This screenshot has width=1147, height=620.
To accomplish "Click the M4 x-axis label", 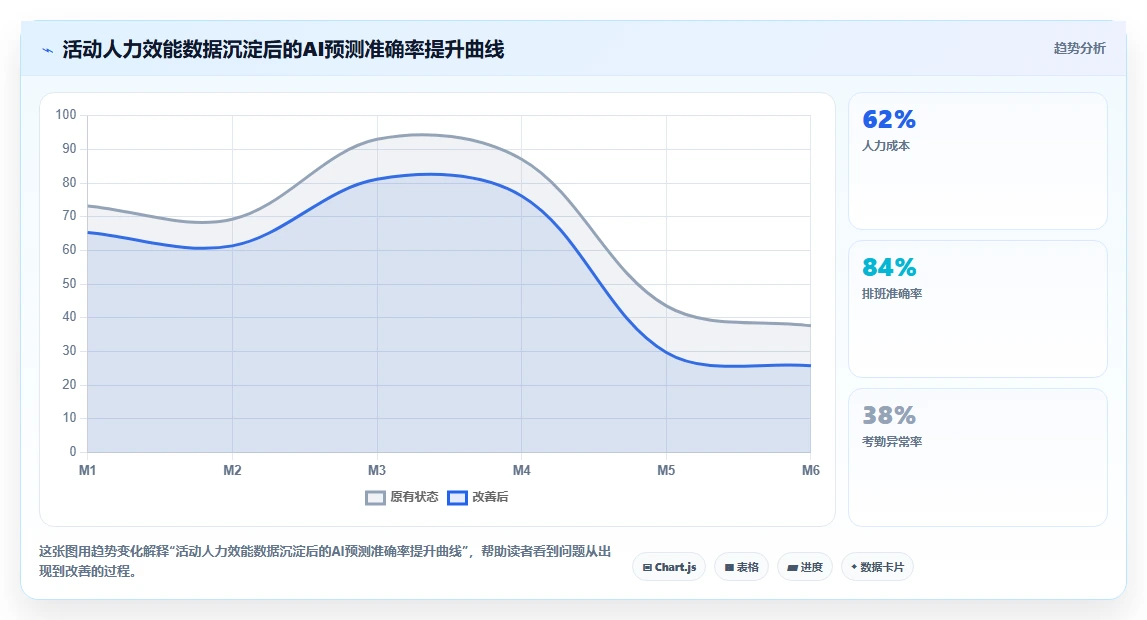I will [x=522, y=470].
